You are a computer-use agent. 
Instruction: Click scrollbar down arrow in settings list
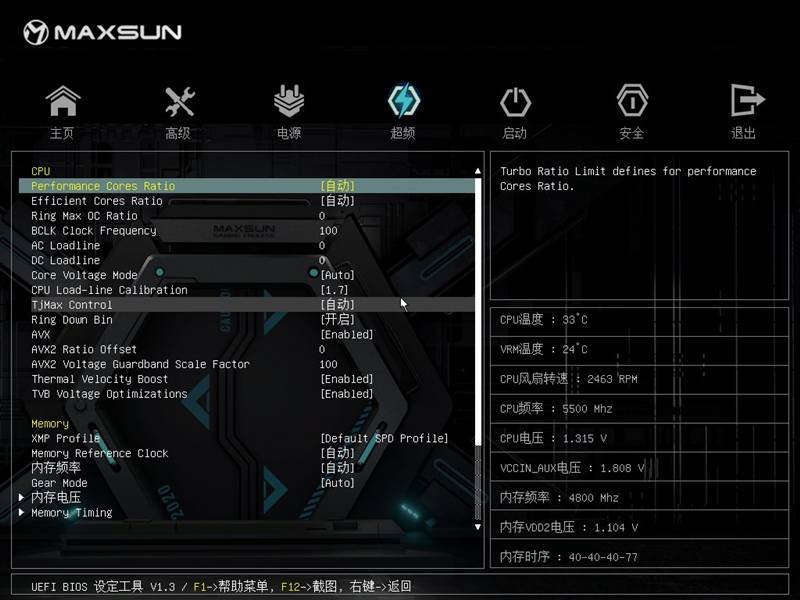478,527
